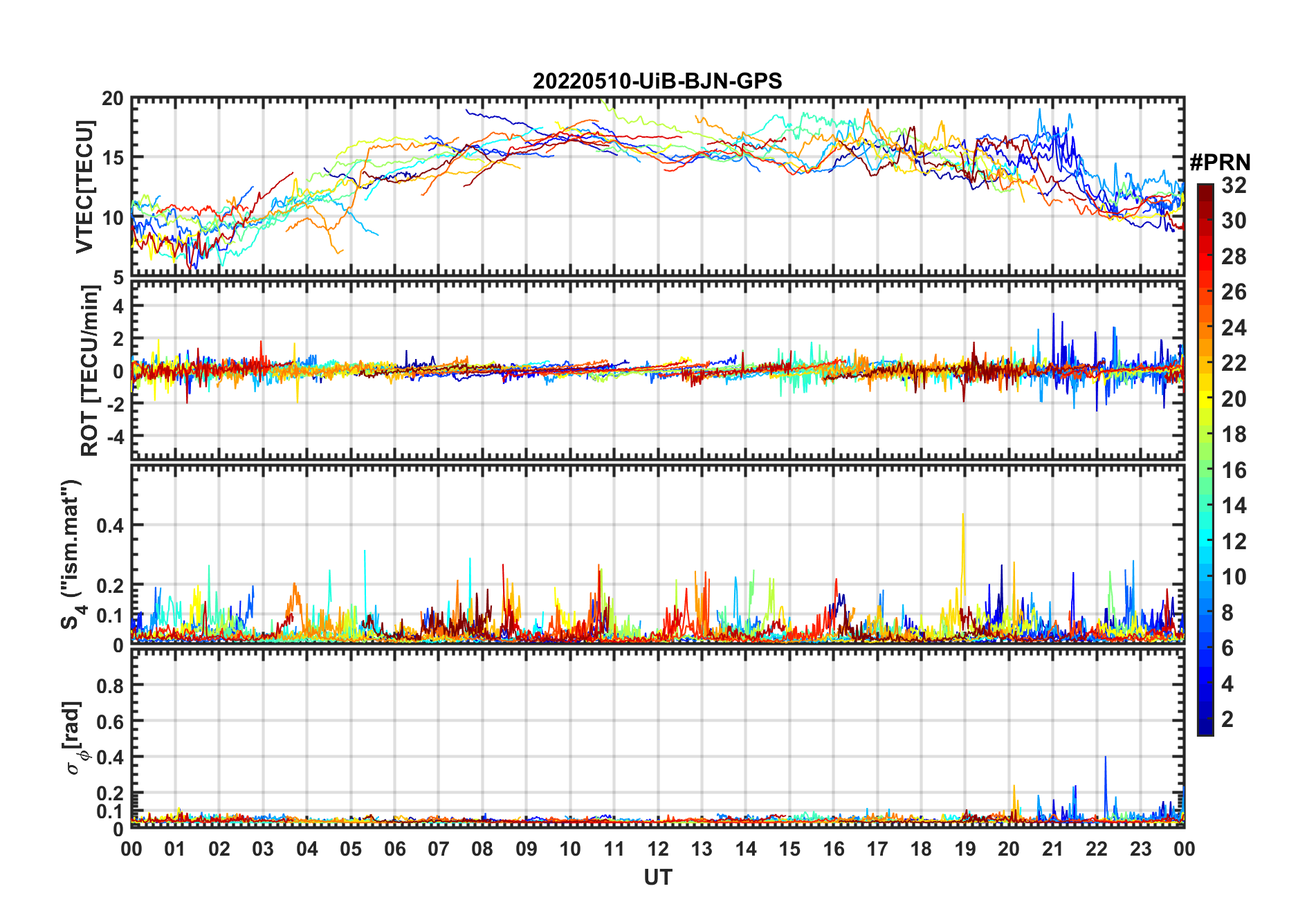Click ROT y-axis tick label -4
1316x920 pixels.
point(116,437)
